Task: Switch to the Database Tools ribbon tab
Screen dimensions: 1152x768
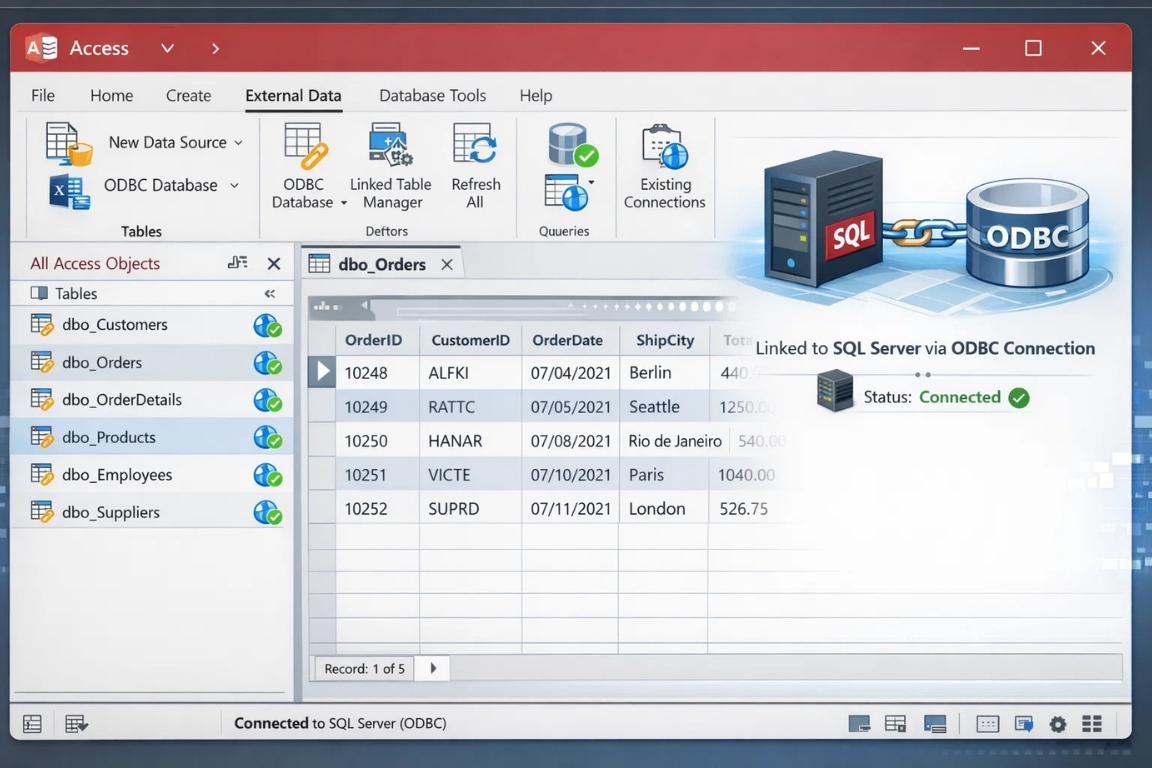Action: point(432,95)
